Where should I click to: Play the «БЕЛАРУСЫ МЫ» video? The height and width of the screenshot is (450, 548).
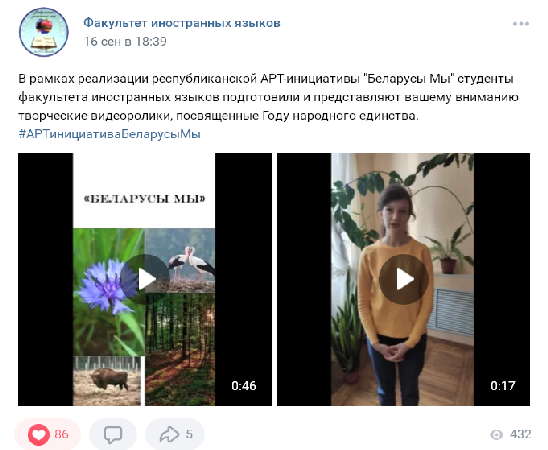(145, 278)
